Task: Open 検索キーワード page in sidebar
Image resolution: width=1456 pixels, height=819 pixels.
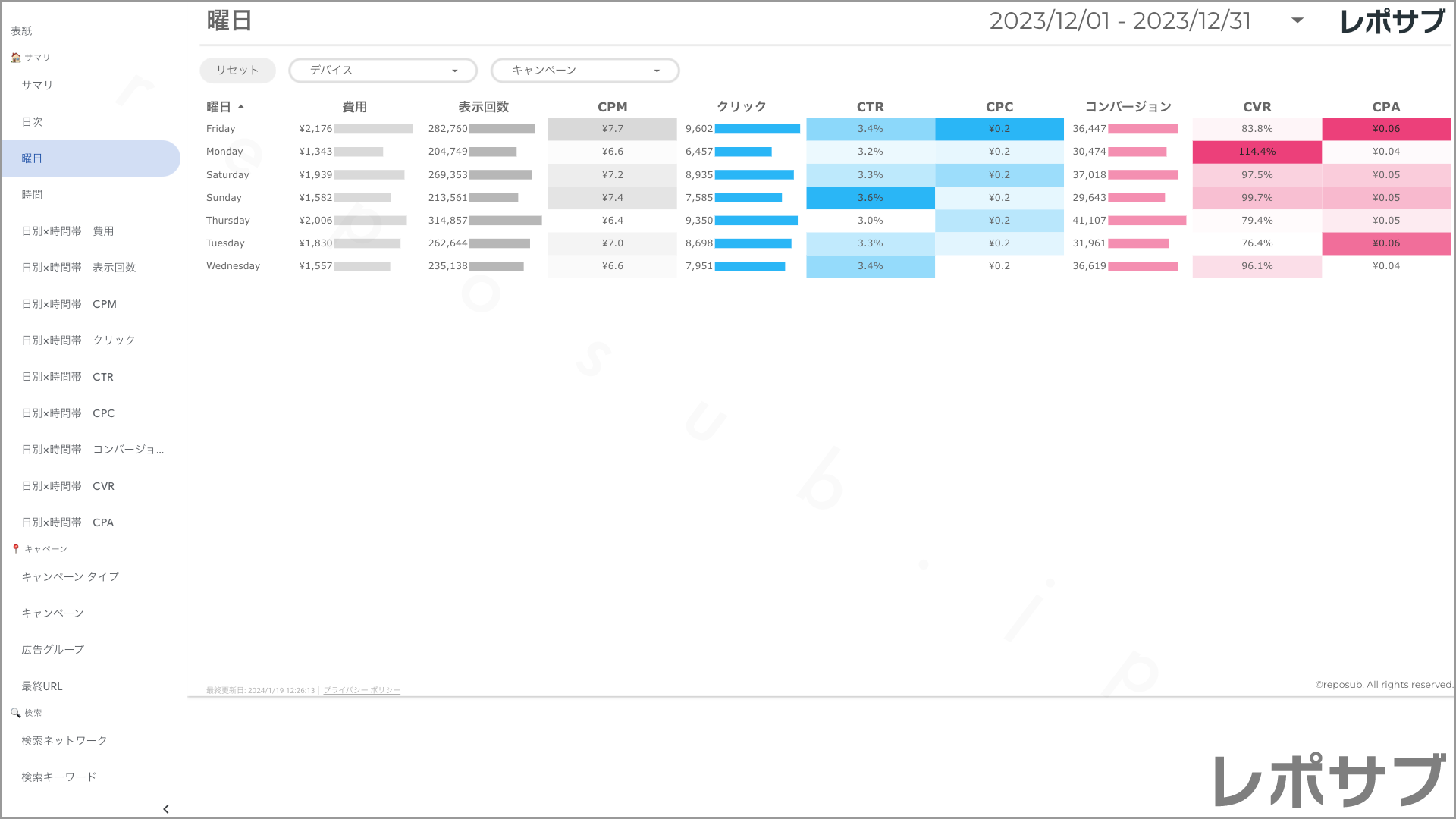Action: pyautogui.click(x=59, y=777)
